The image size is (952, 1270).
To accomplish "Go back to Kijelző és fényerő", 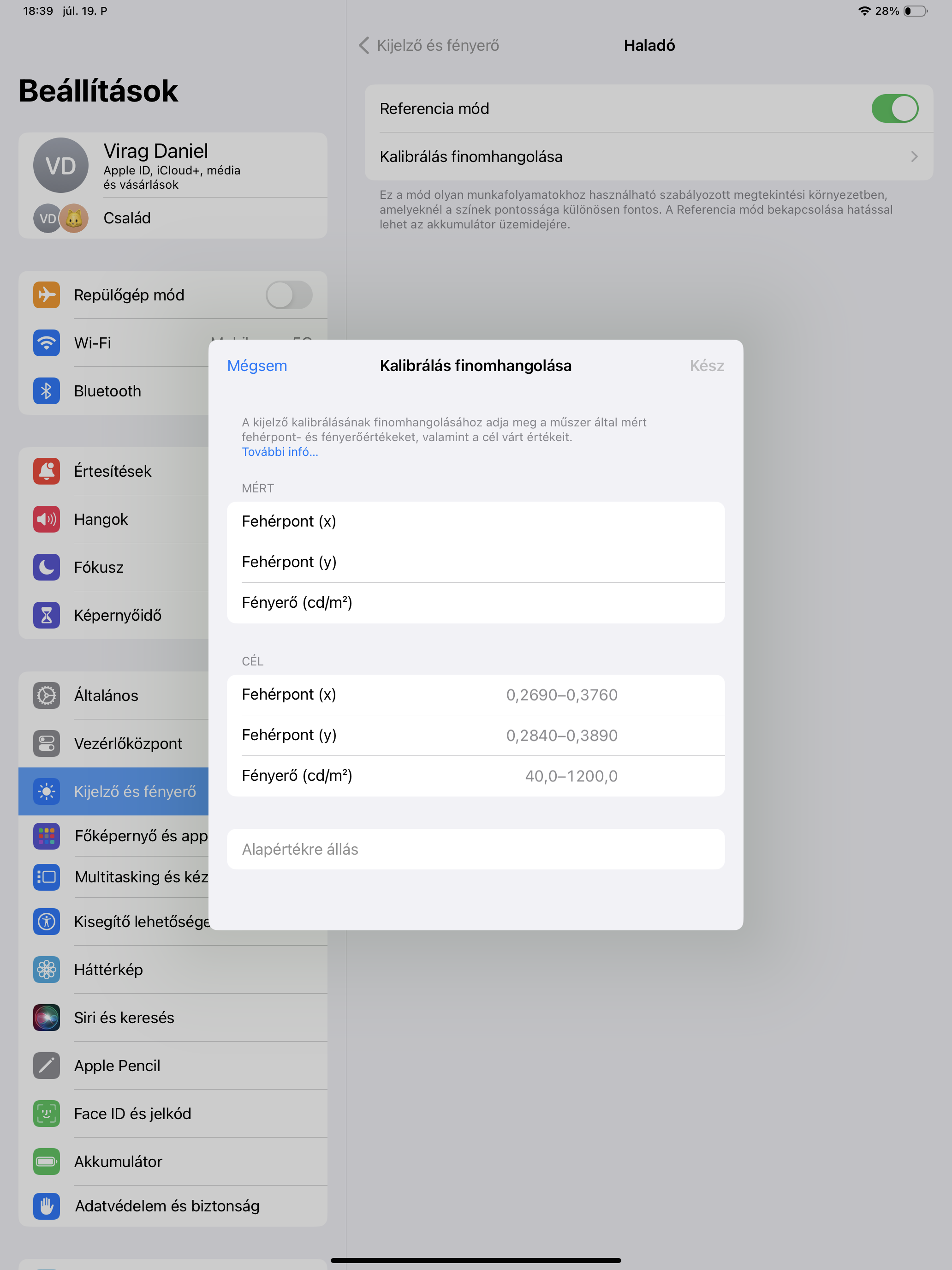I will pos(429,45).
